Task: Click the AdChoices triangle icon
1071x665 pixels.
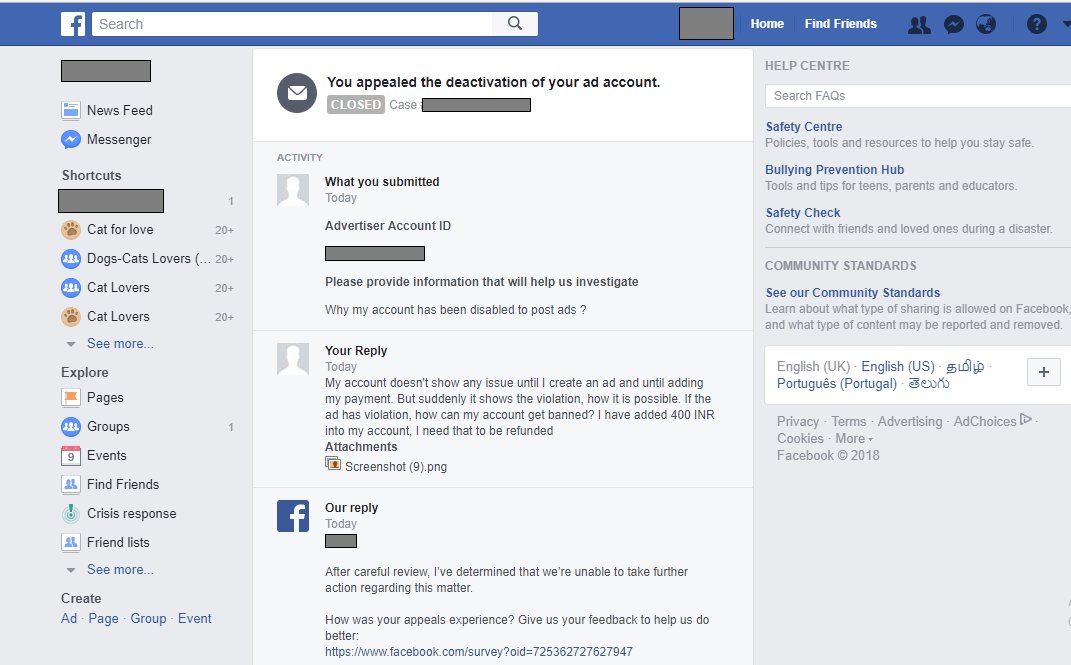Action: click(x=1025, y=419)
